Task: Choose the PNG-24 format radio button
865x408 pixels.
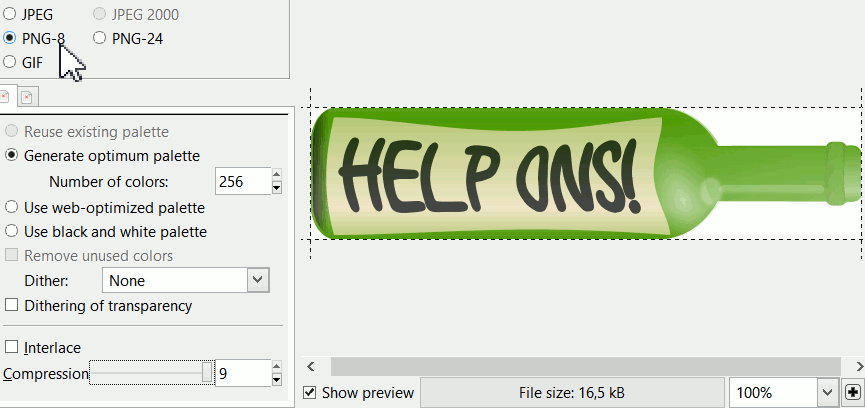Action: point(99,38)
